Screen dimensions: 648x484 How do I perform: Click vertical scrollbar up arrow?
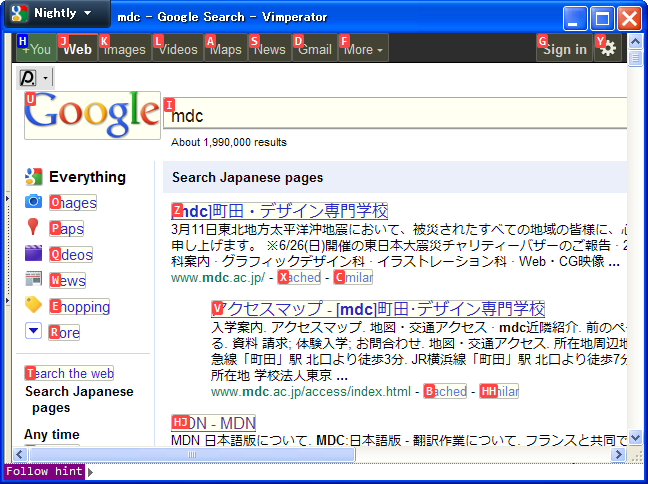(x=635, y=41)
